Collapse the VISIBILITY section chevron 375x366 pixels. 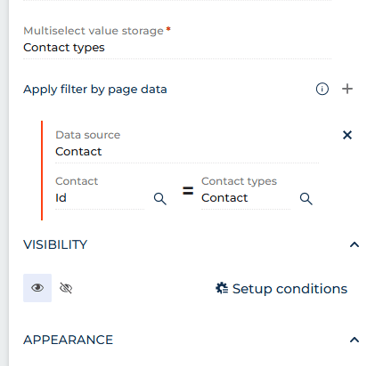coord(354,245)
